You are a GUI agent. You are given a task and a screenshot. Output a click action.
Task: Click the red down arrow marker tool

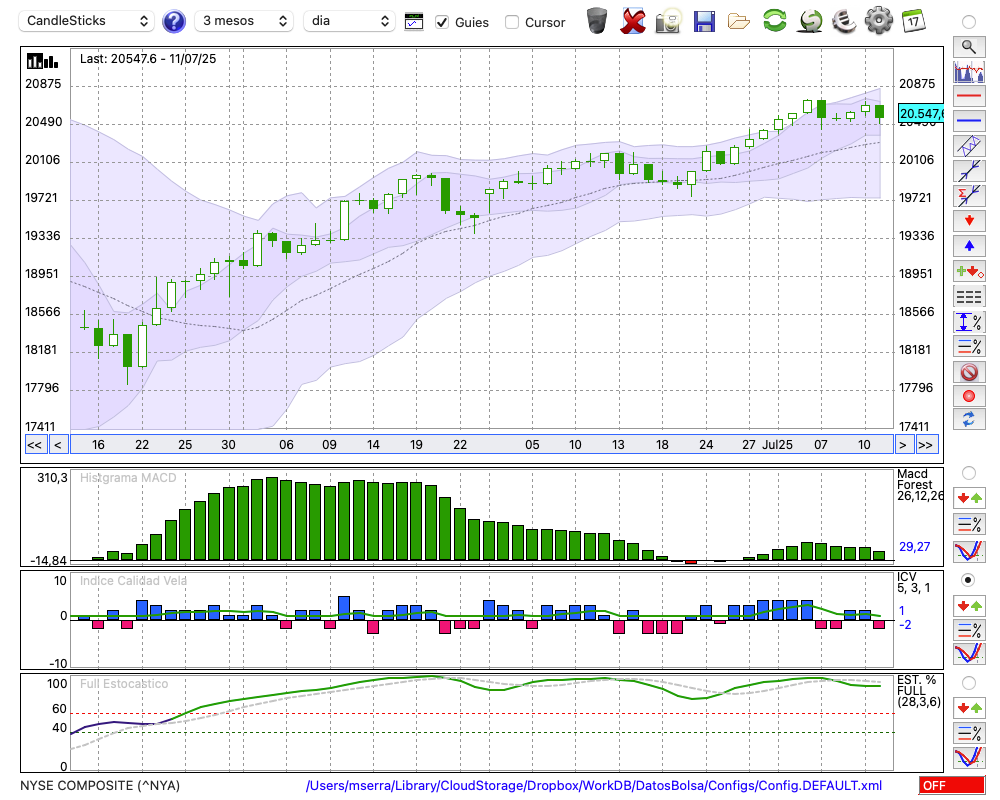[969, 221]
